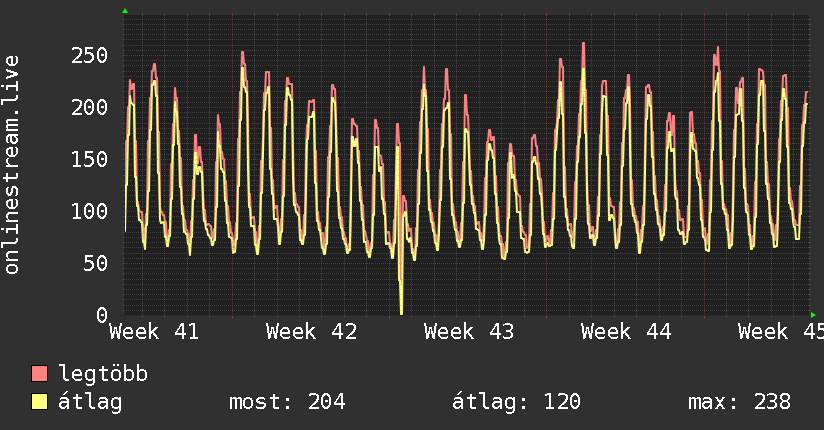Click the Week 43 axis label
The height and width of the screenshot is (430, 824).
point(469,332)
